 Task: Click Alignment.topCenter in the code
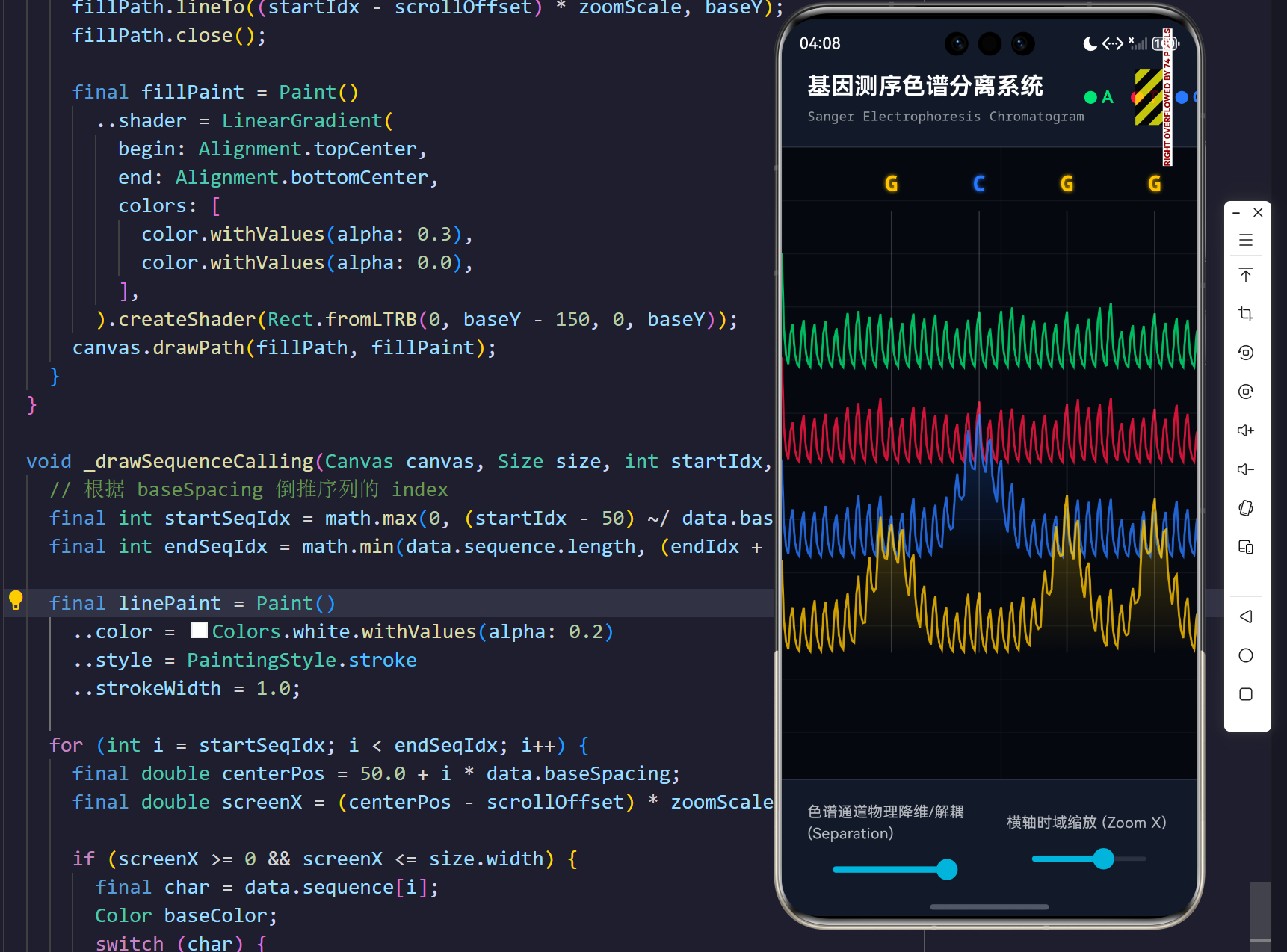tap(307, 149)
